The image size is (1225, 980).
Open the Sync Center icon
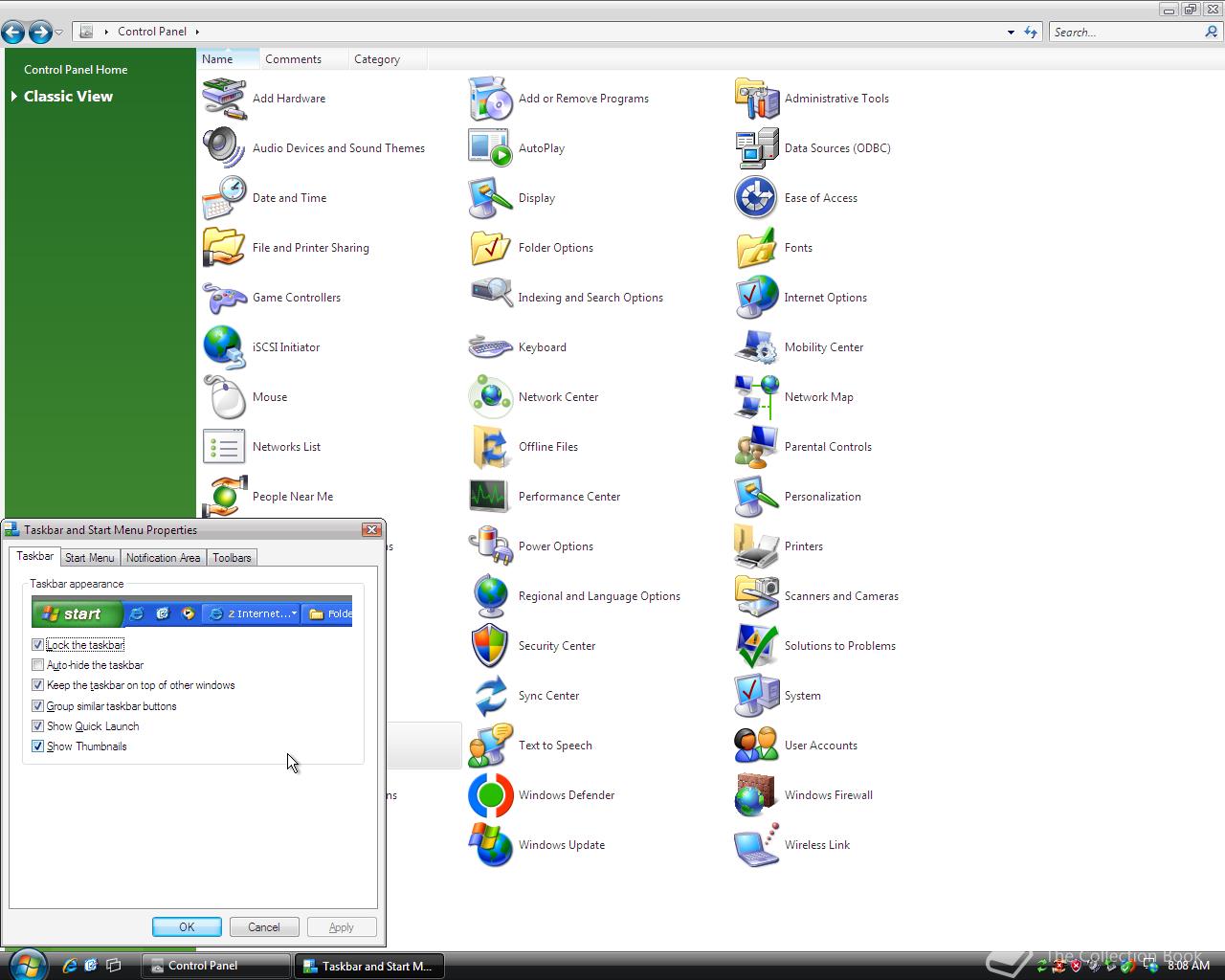pos(491,696)
